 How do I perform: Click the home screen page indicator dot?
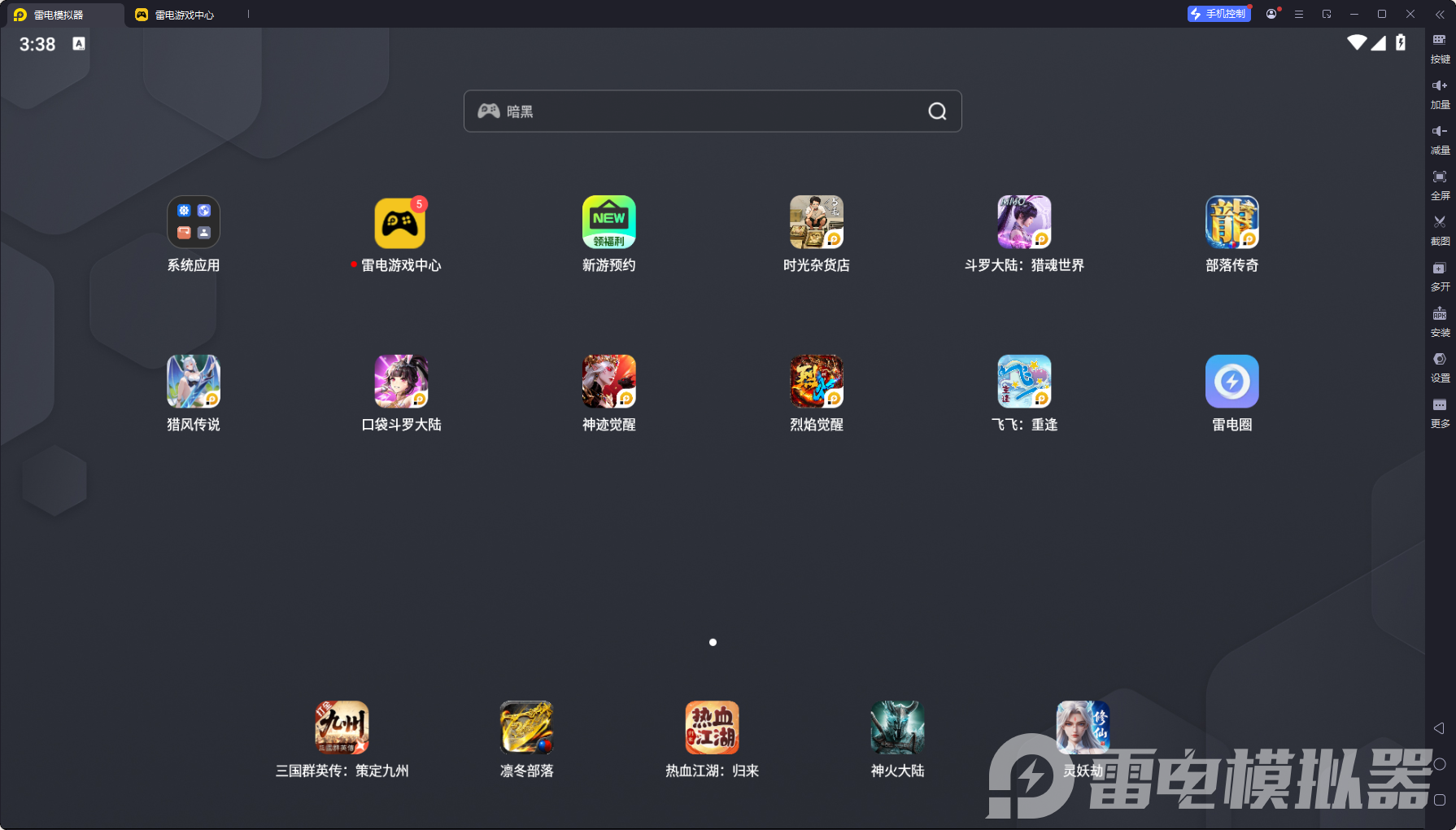coord(713,642)
